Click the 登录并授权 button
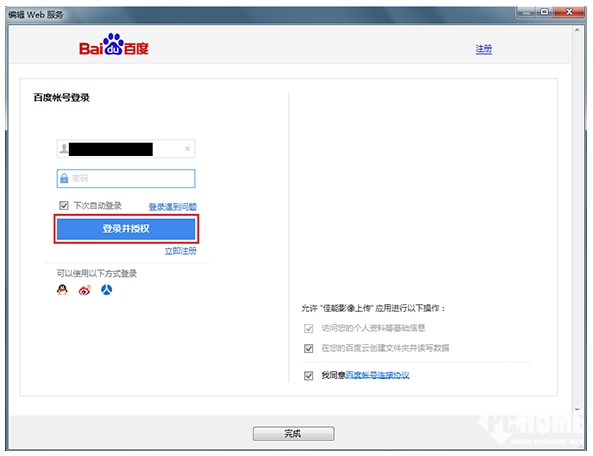The width and height of the screenshot is (593, 456). 126,229
